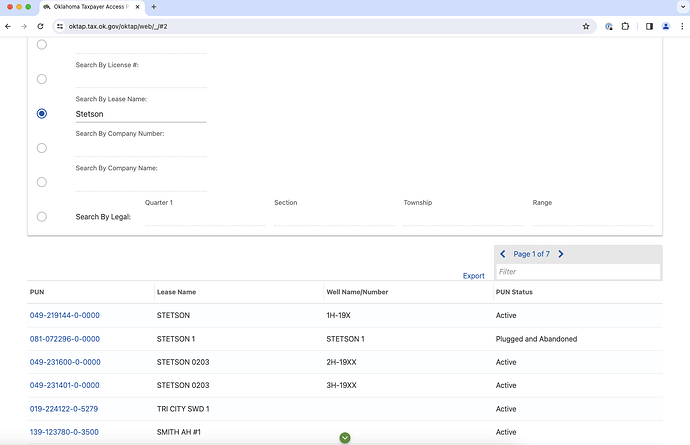Image resolution: width=690 pixels, height=445 pixels.
Task: Sort by the Well Name/Number column header
Action: 357,292
